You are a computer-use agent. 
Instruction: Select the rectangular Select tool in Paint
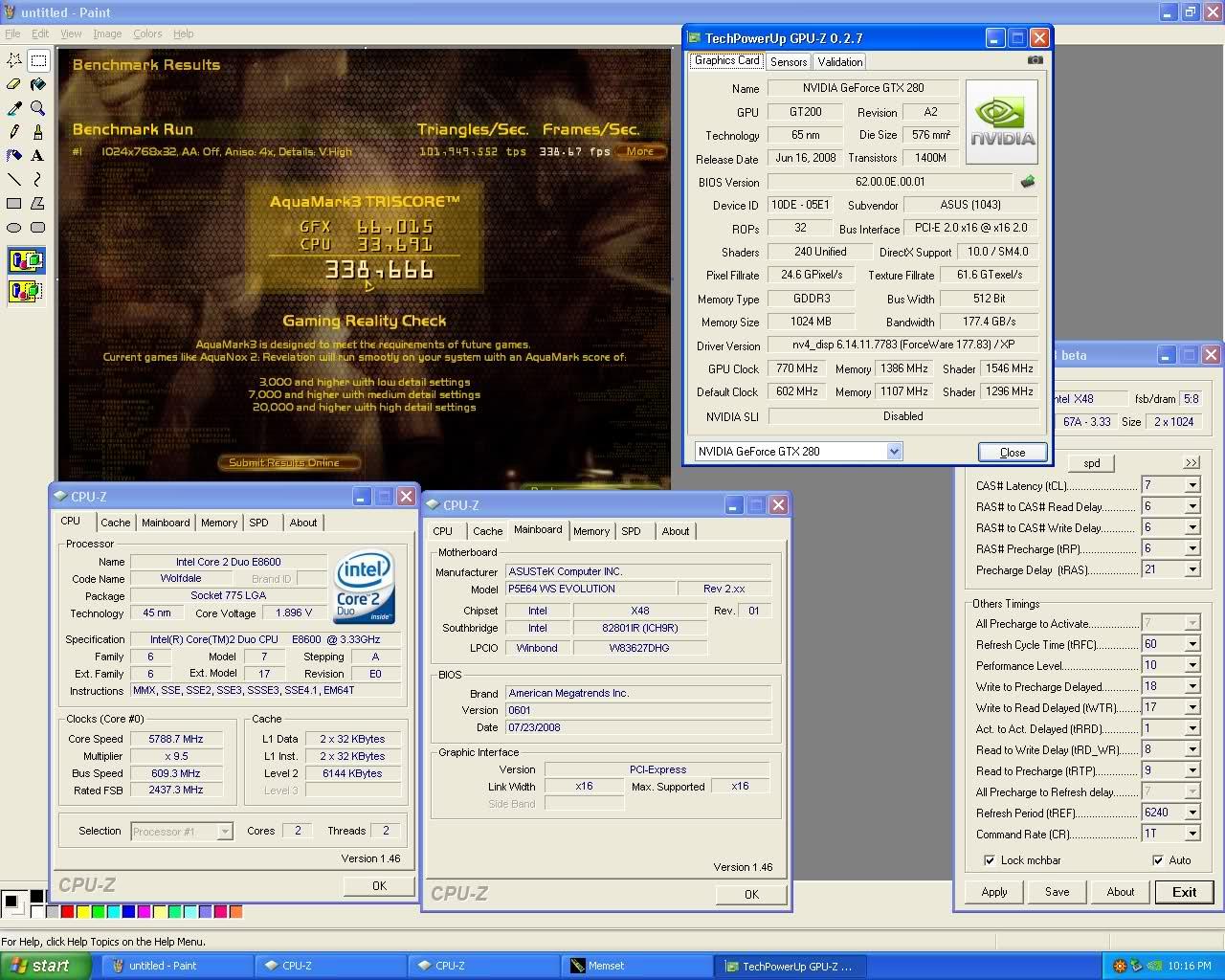click(x=38, y=60)
